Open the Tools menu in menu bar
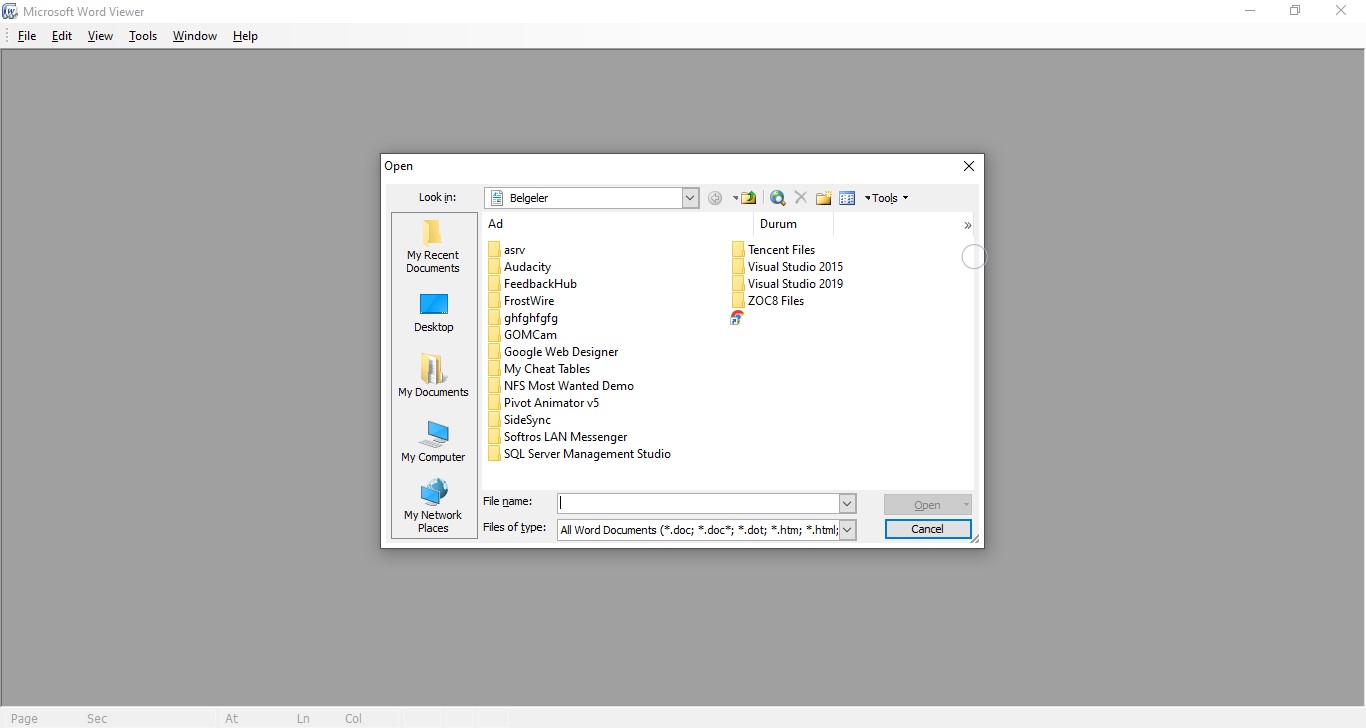 pos(143,36)
